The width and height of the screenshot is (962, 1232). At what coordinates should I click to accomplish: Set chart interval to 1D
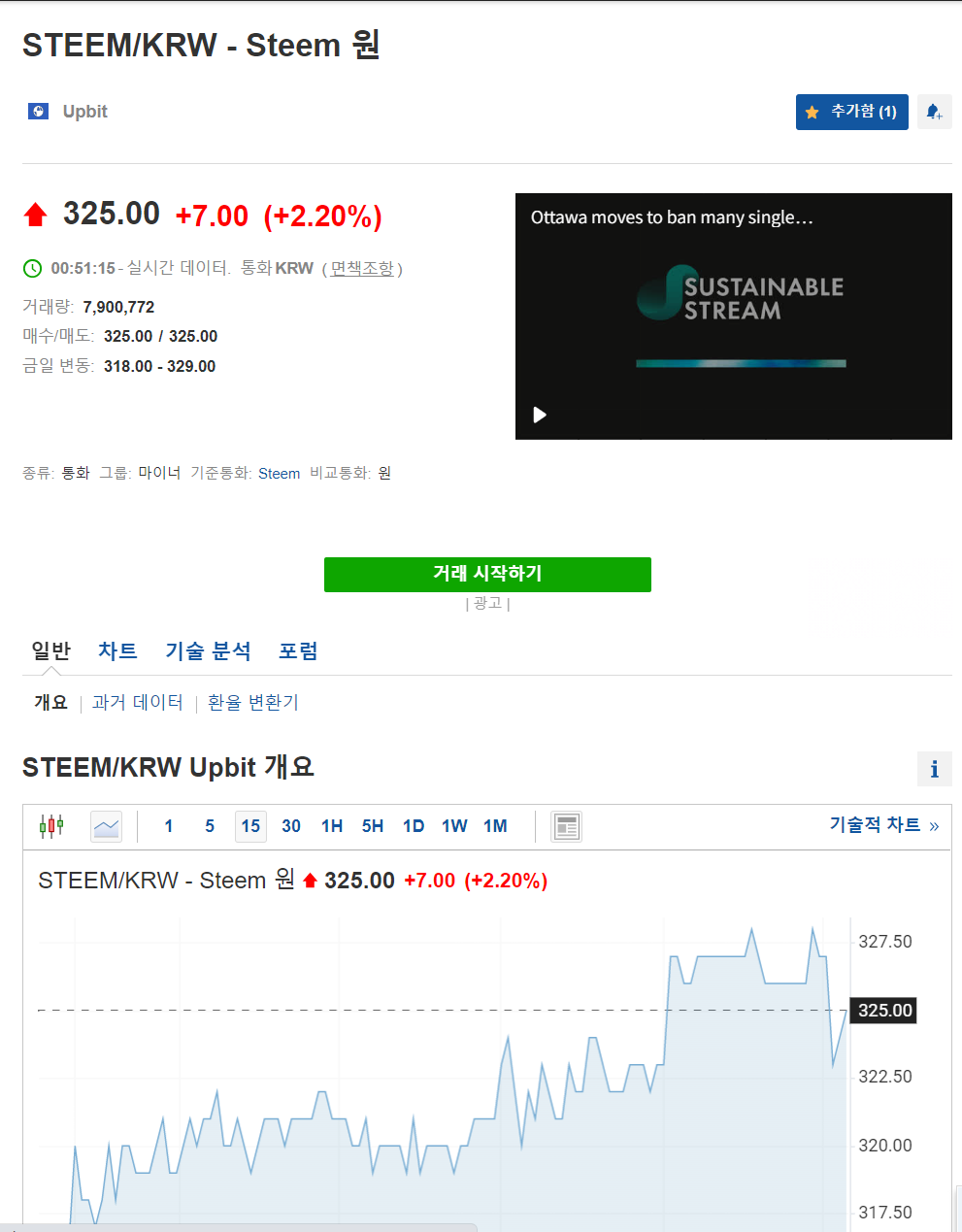(414, 826)
